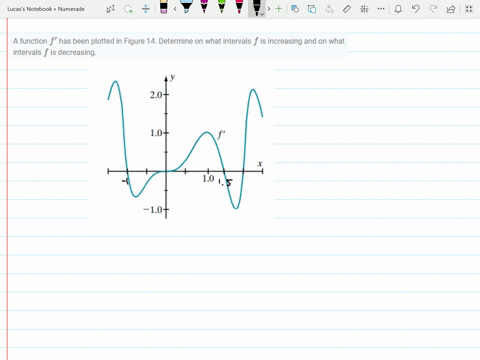Open the Shapes tool
Viewport: 480px width, 360px height.
coord(295,9)
